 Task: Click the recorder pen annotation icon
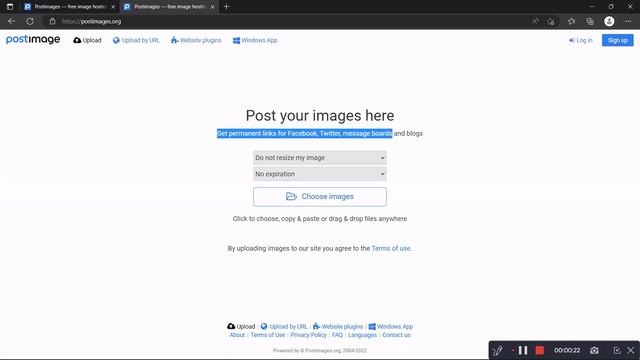[x=497, y=350]
